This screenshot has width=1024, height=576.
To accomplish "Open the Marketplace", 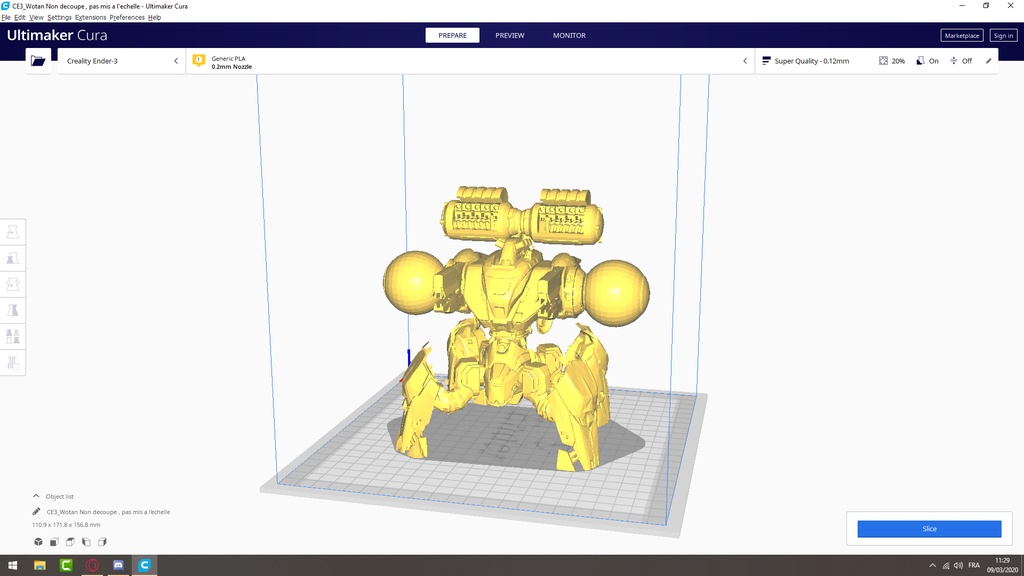I will coord(962,35).
